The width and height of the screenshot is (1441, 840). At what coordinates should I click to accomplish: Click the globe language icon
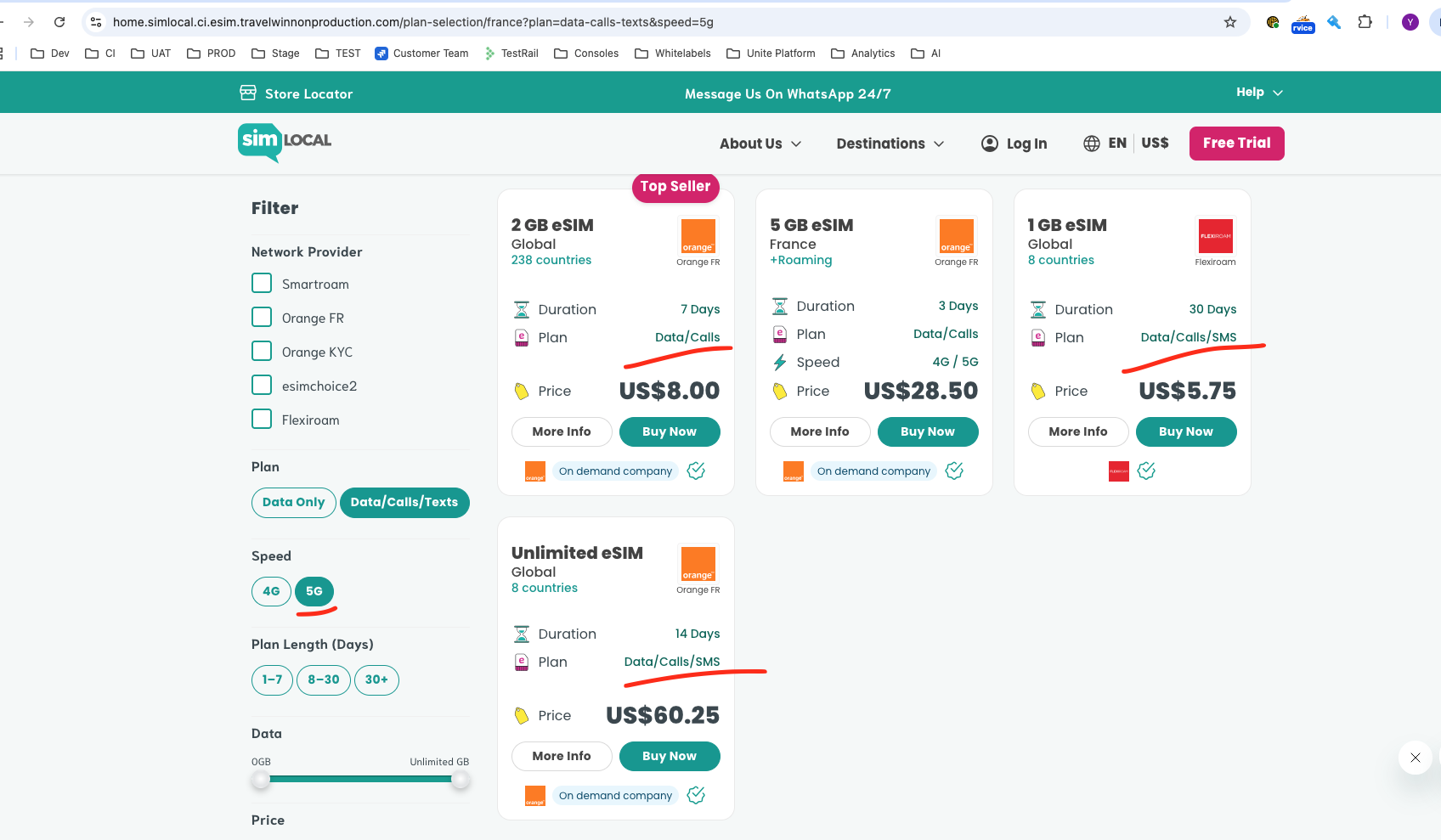(1091, 144)
